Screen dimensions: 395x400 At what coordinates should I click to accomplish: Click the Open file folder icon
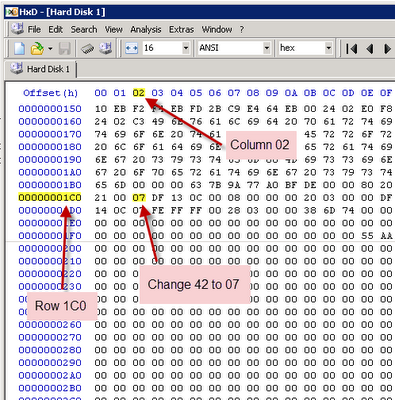point(37,49)
